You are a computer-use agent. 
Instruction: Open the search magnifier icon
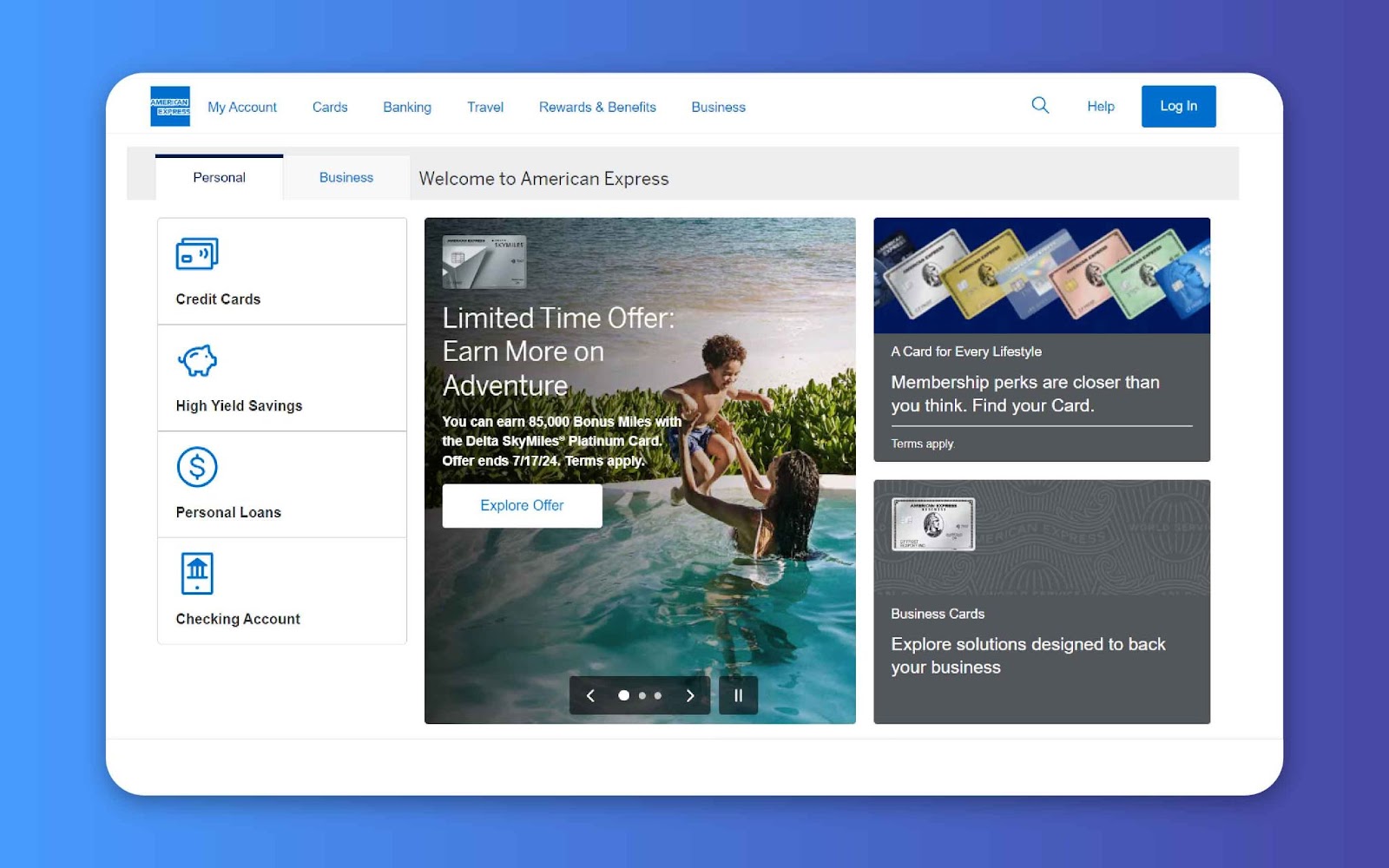tap(1040, 105)
